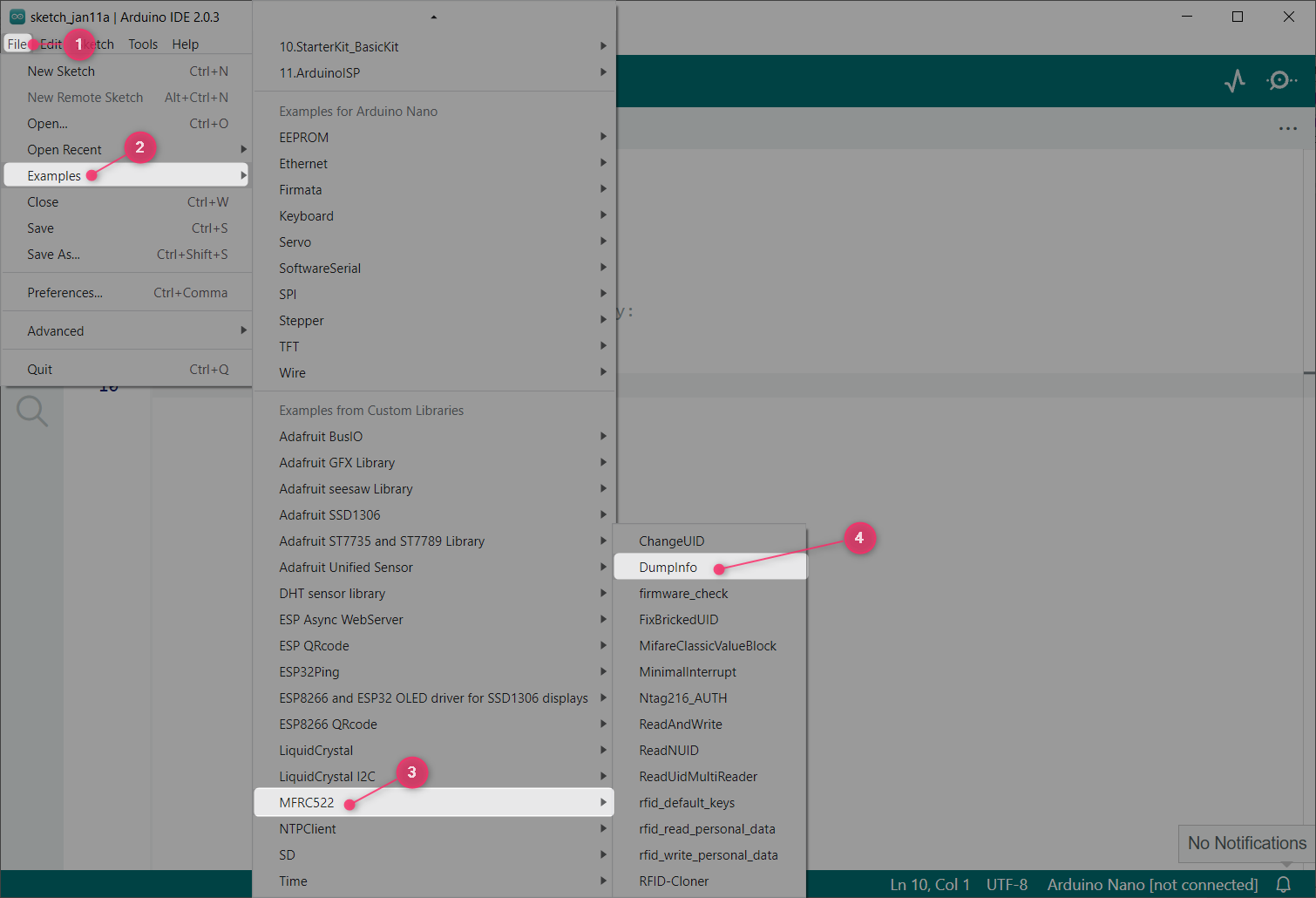Open the ReadAndWrite example
The width and height of the screenshot is (1316, 898).
(x=710, y=725)
